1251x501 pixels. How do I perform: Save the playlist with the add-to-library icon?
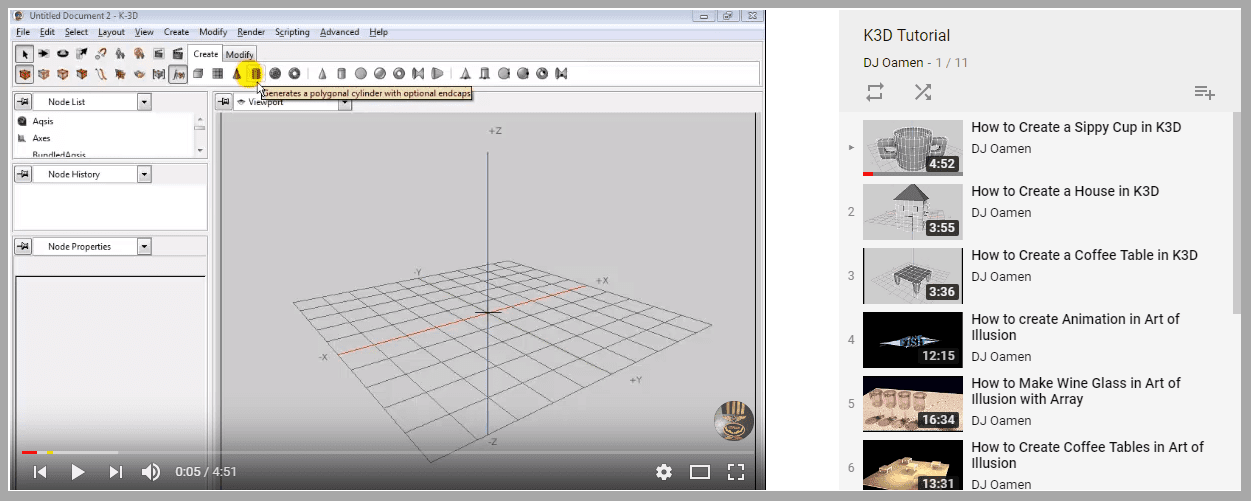point(1204,93)
